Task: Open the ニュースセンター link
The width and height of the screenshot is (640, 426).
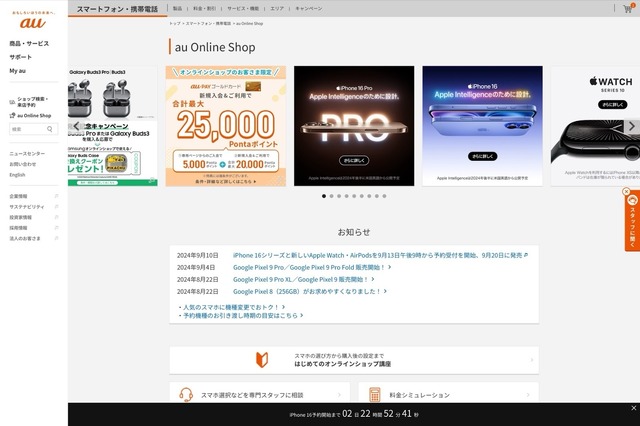Action: click(27, 154)
